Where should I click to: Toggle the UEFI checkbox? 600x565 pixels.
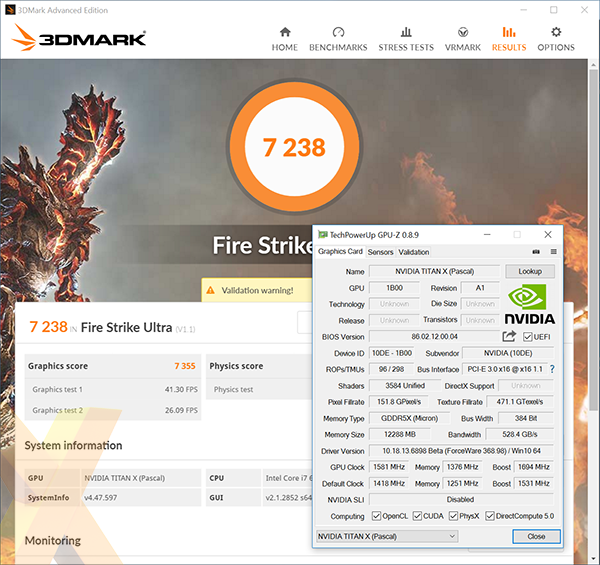[x=528, y=337]
